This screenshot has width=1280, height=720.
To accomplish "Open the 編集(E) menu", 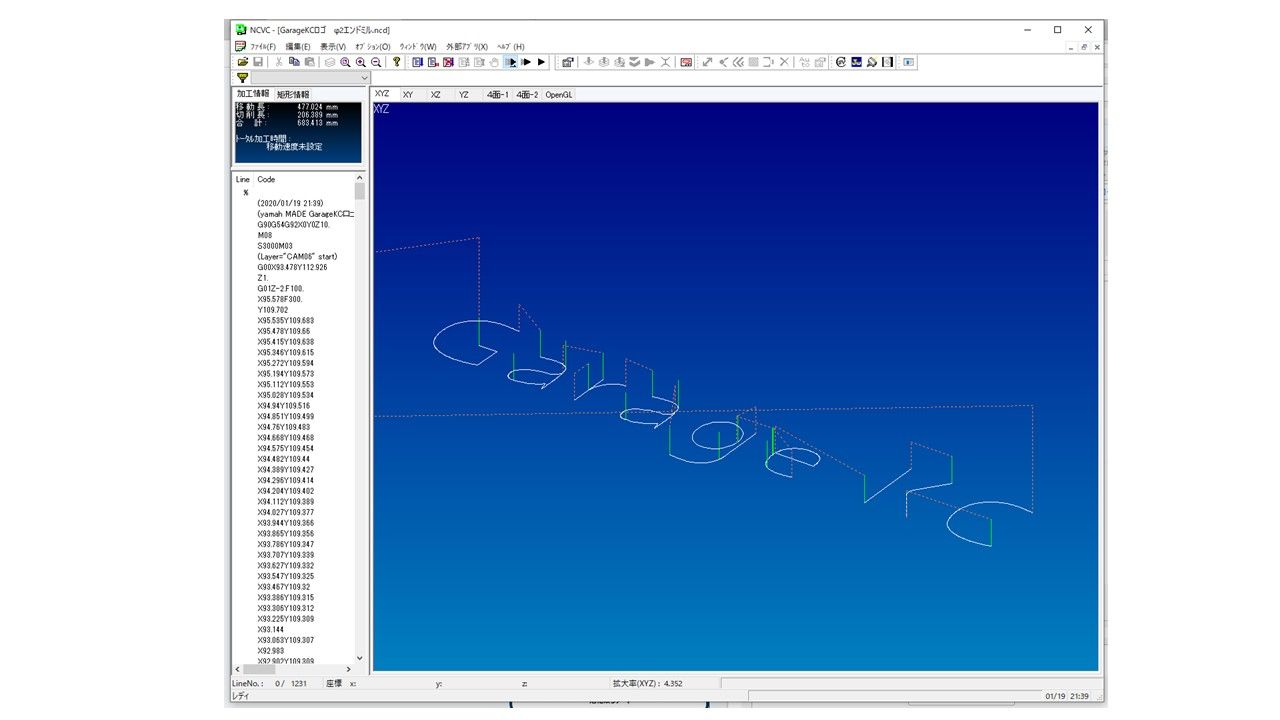I will pos(298,47).
